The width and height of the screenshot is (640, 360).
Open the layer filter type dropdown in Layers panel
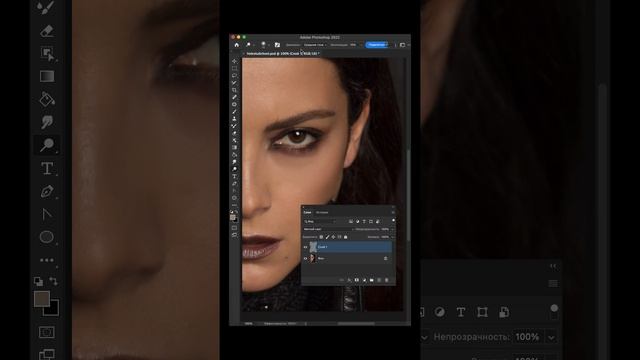[x=320, y=221]
